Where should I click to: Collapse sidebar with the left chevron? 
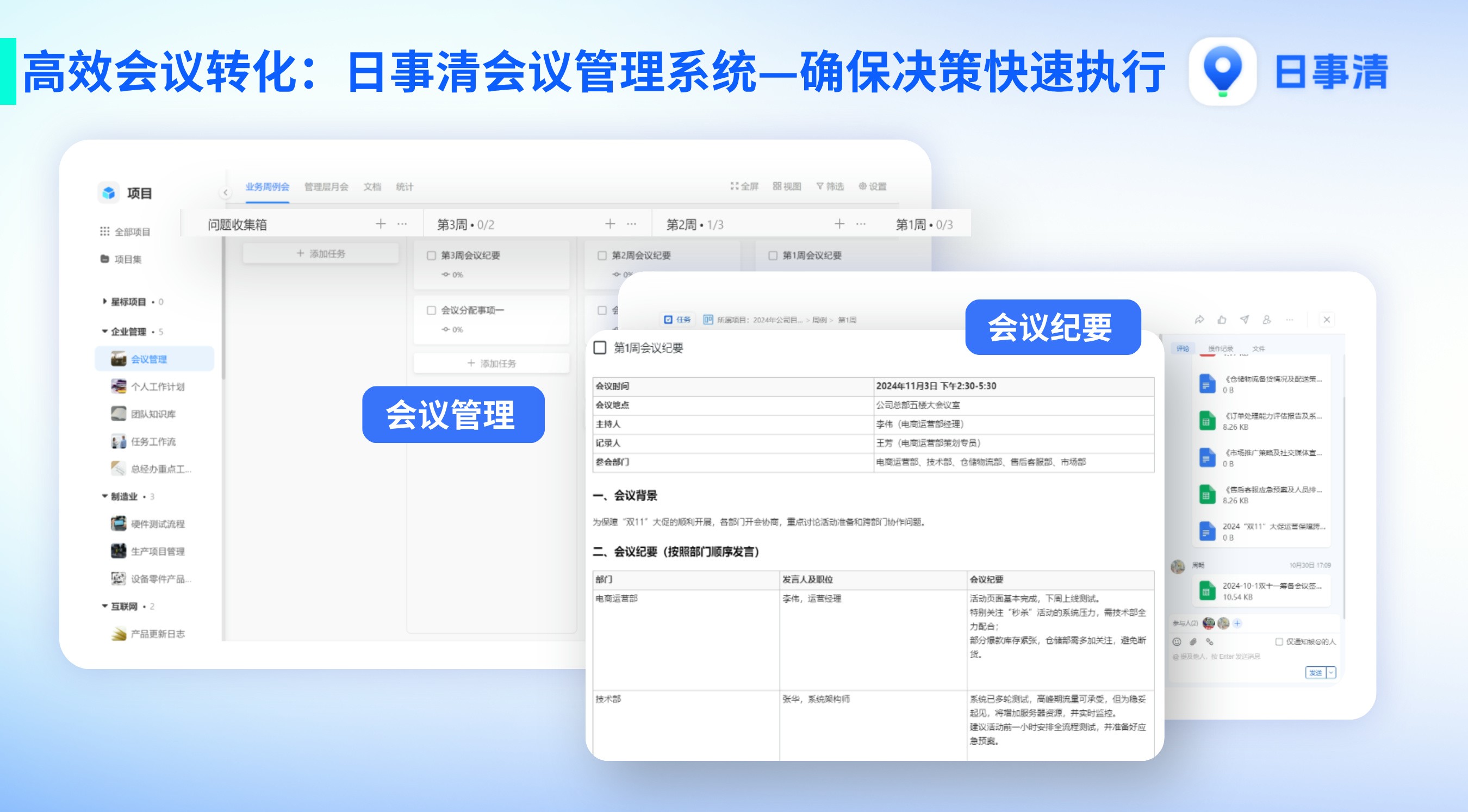(226, 192)
